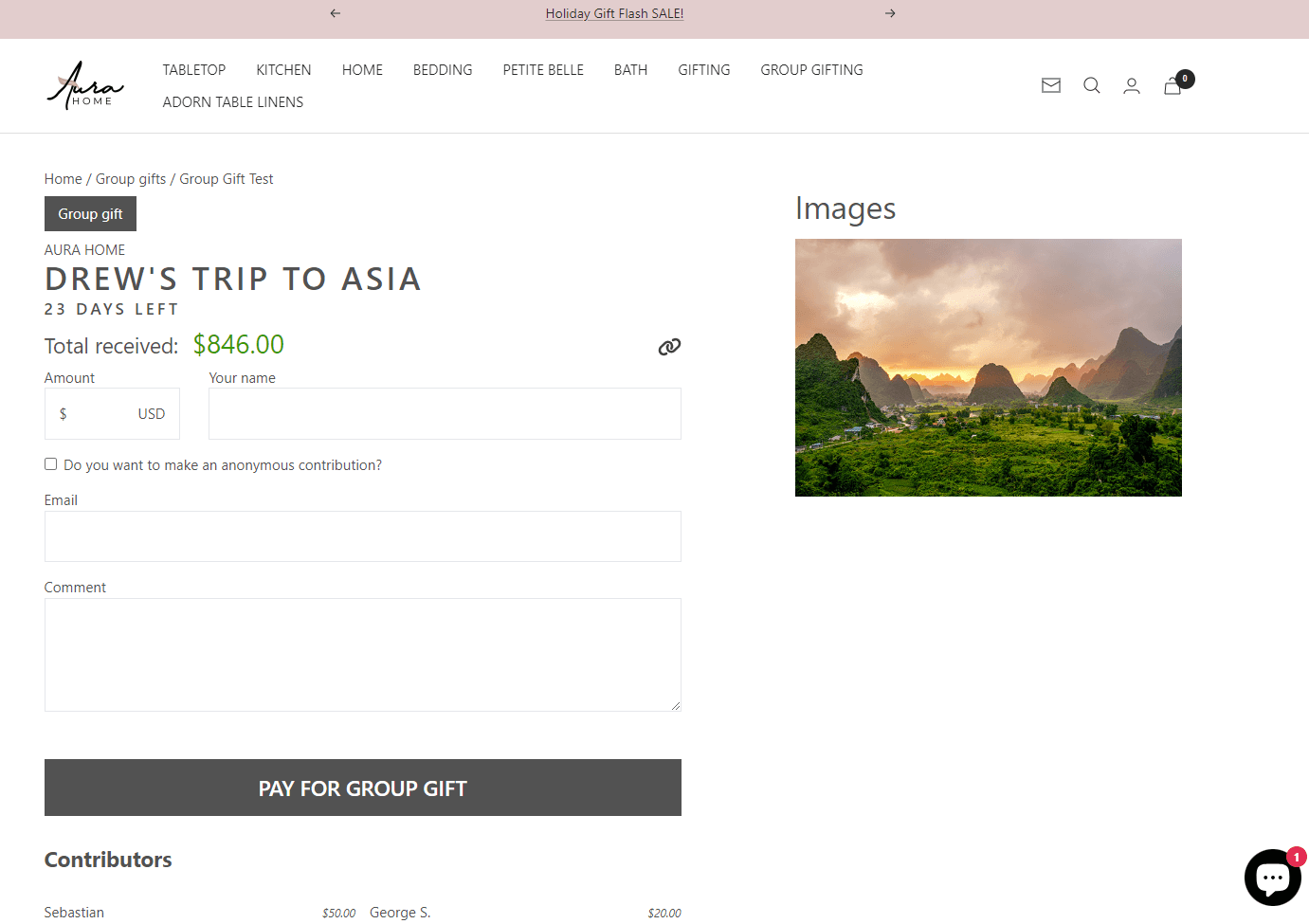The image size is (1309, 924).
Task: Open the Adorn Table Linens menu
Action: [232, 102]
